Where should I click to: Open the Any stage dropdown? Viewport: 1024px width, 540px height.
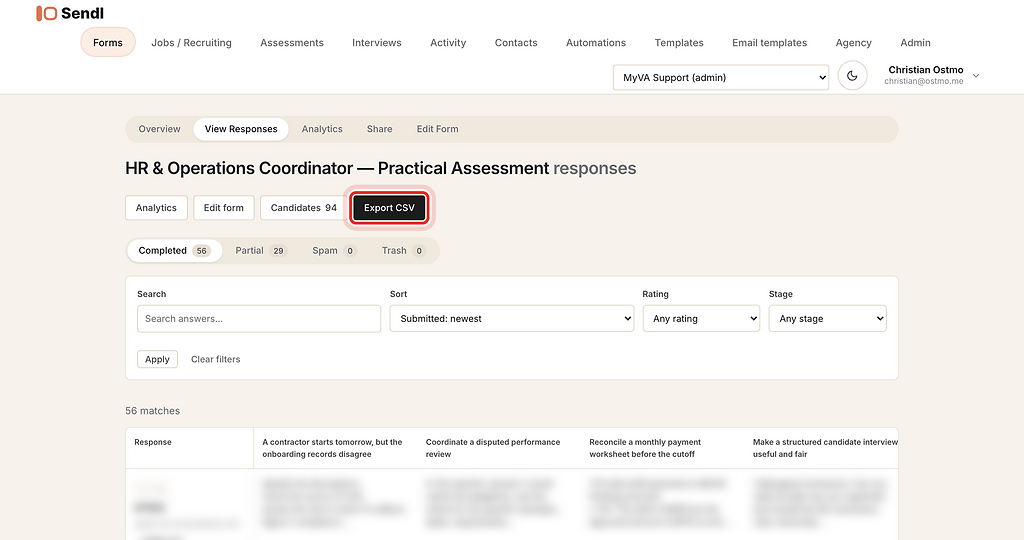[x=827, y=319]
